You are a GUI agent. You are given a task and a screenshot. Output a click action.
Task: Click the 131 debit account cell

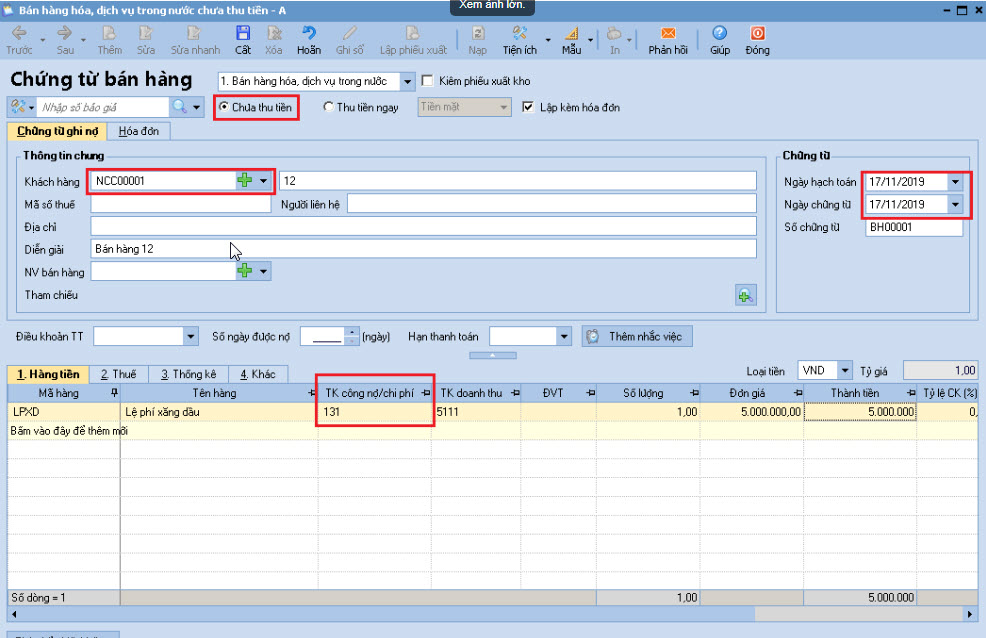[375, 412]
